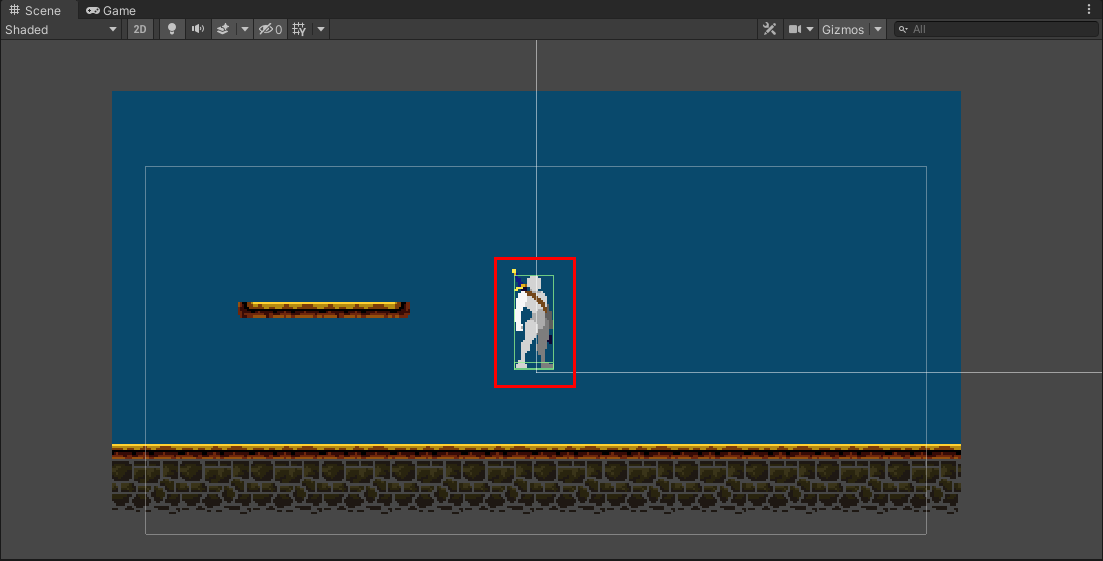Screen dimensions: 1103x561
Task: Toggle scene effects (skybox and fog) icon
Action: click(223, 30)
